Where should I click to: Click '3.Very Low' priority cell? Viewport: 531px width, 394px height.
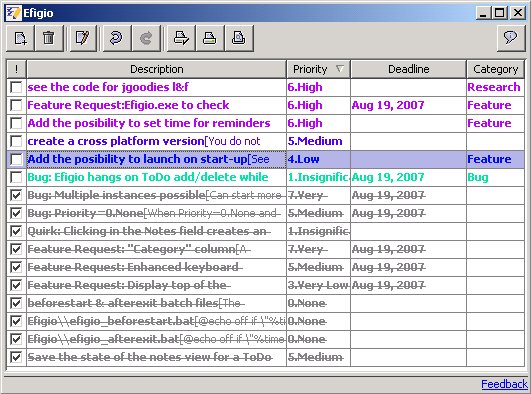(318, 285)
